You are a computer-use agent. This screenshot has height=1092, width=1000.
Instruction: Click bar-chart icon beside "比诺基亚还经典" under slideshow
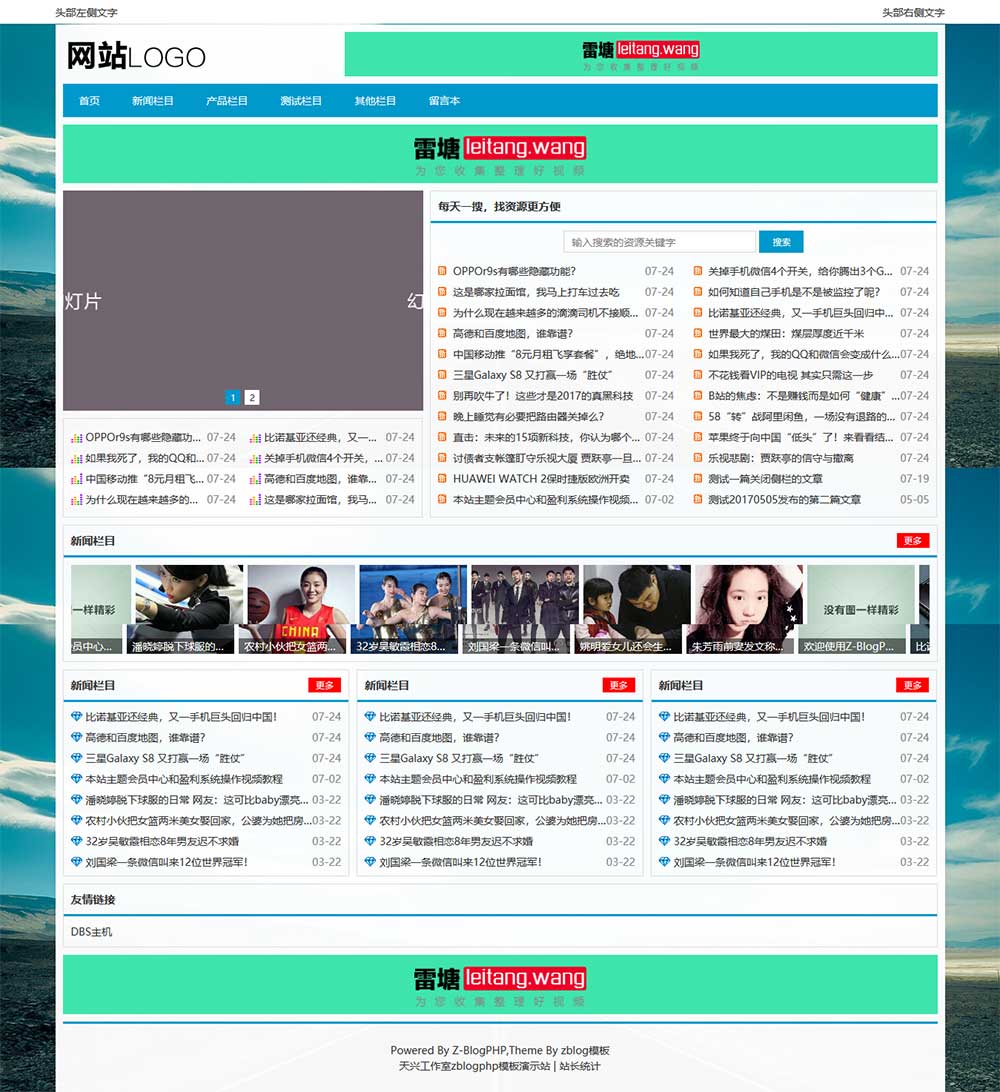pos(255,438)
